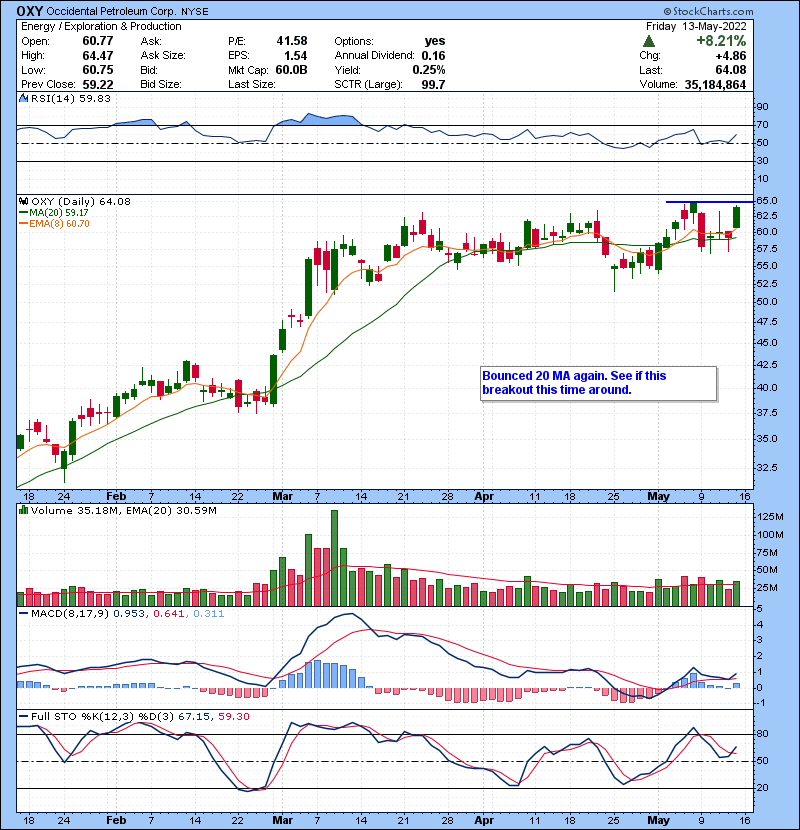Click the Chg value +4.86
Image resolution: width=800 pixels, height=830 pixels.
731,55
